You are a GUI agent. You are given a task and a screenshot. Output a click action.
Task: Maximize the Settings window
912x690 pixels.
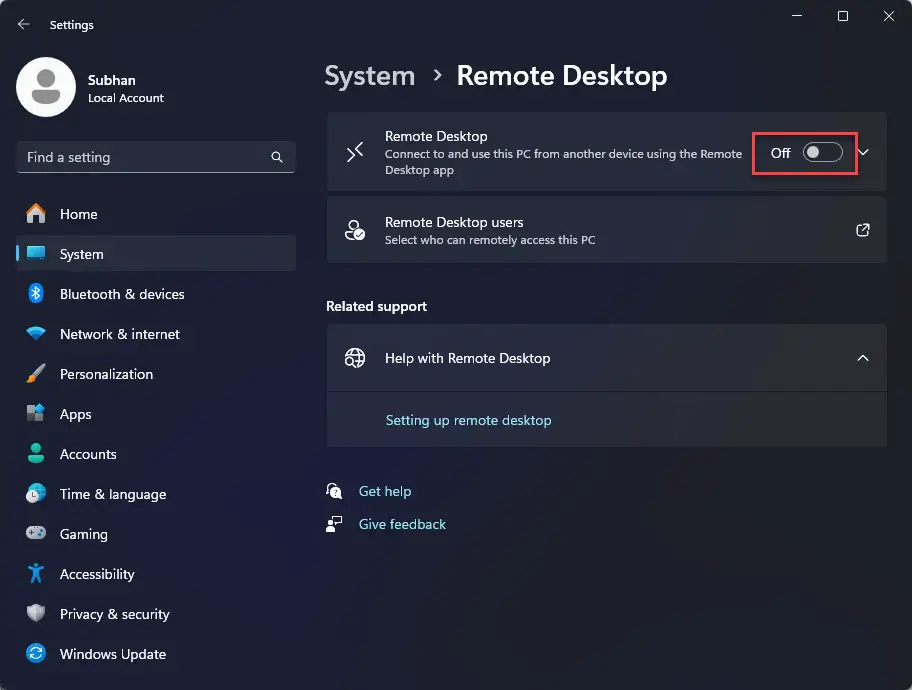point(842,16)
